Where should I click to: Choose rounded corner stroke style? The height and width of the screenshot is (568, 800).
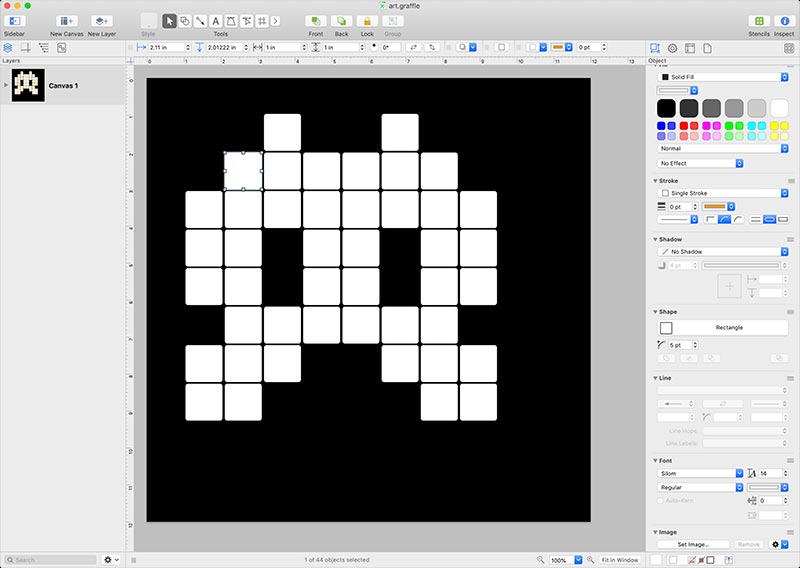click(x=724, y=219)
